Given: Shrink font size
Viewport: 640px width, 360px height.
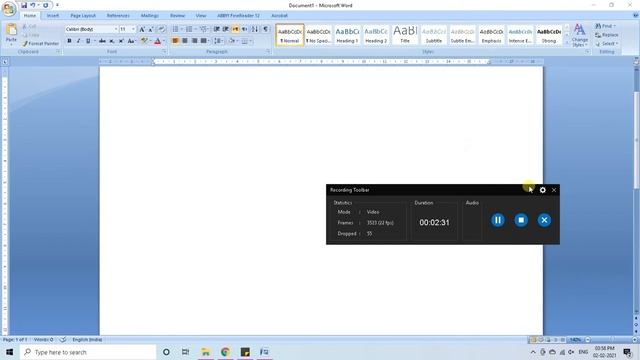Looking at the screenshot, I should [151, 29].
